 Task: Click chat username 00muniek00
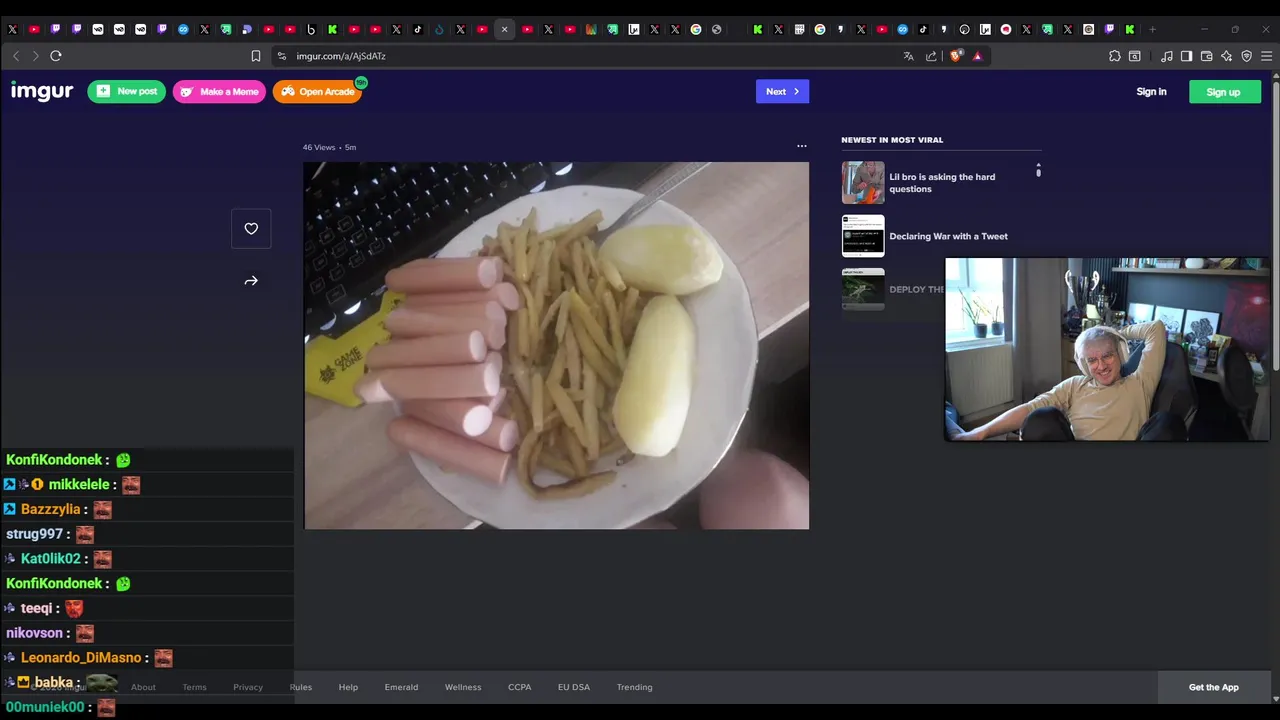[45, 707]
